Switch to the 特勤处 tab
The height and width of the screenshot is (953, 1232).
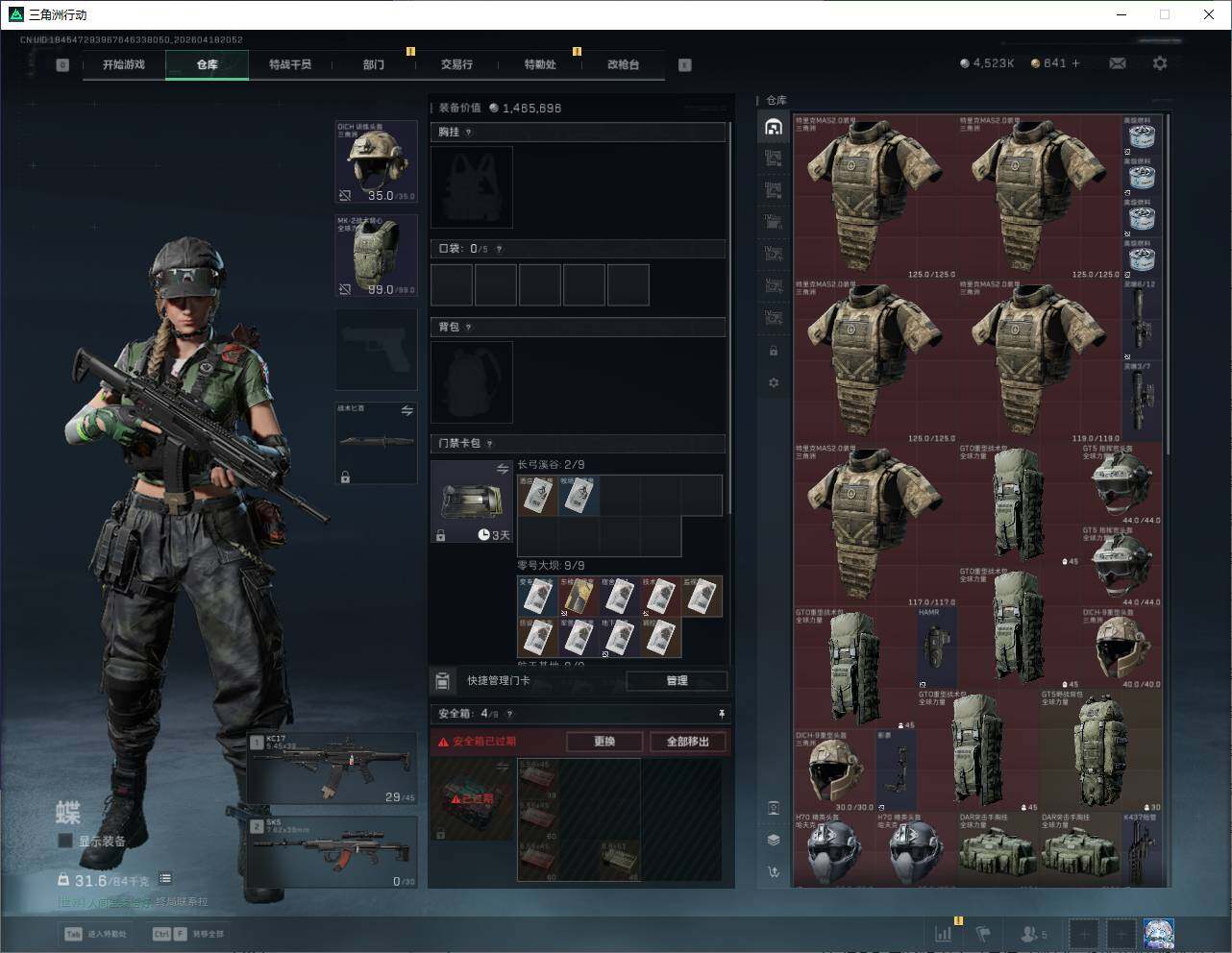(540, 64)
